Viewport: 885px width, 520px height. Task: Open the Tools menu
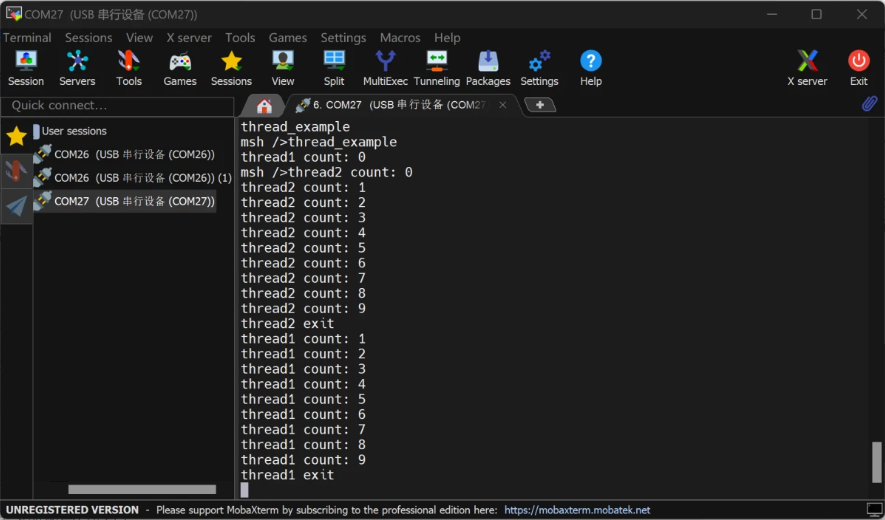(x=240, y=38)
